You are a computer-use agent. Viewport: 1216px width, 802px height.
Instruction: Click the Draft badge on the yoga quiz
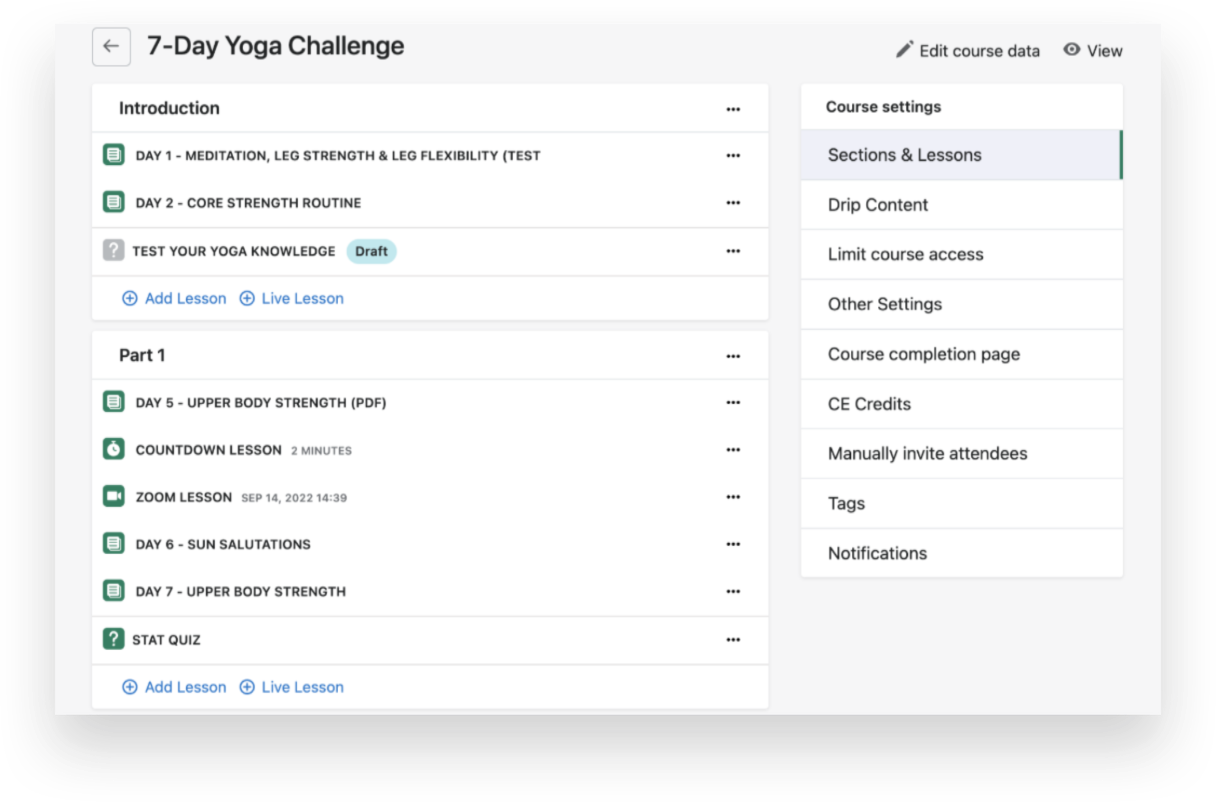371,251
